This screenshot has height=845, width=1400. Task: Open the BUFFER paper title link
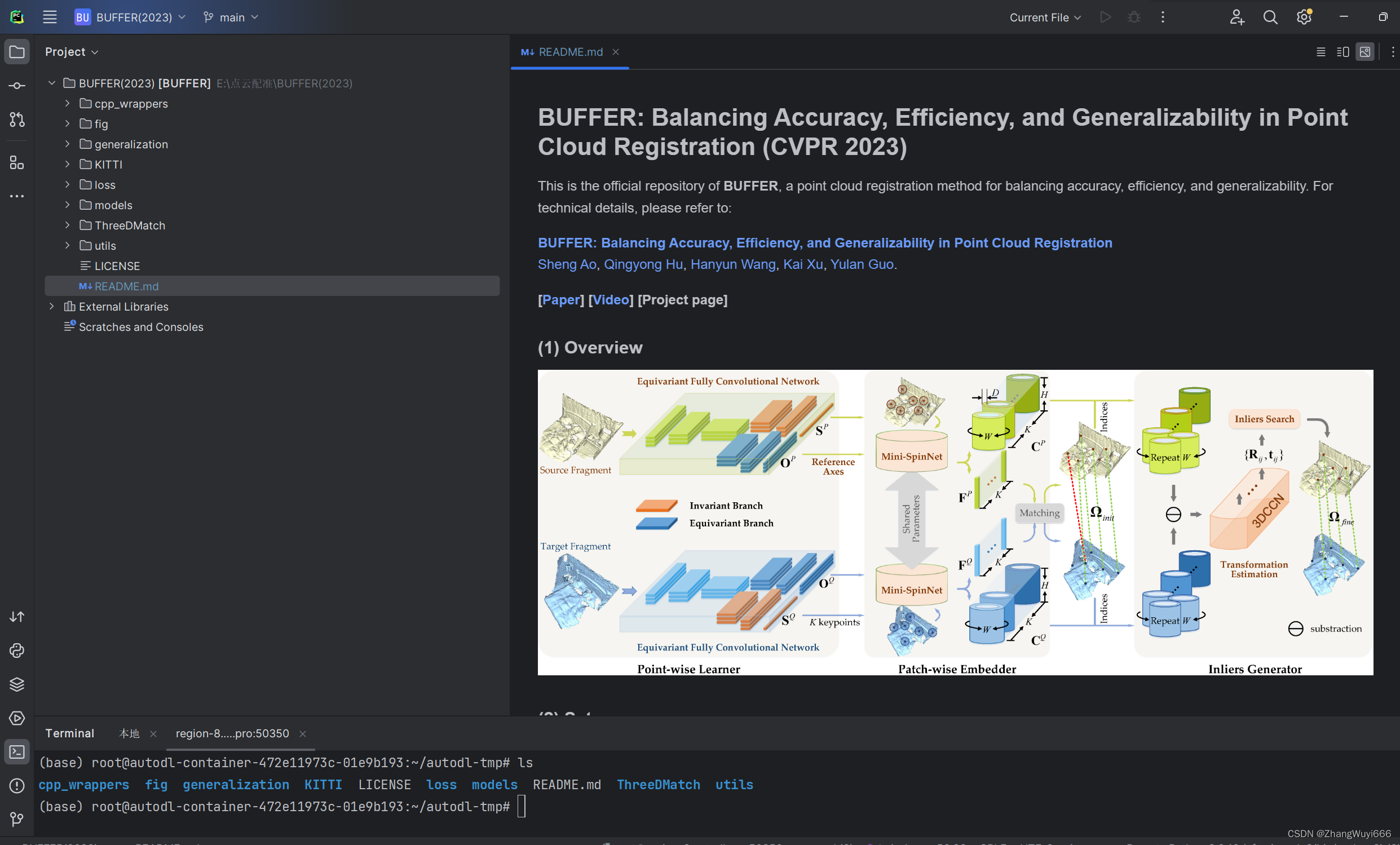tap(824, 242)
